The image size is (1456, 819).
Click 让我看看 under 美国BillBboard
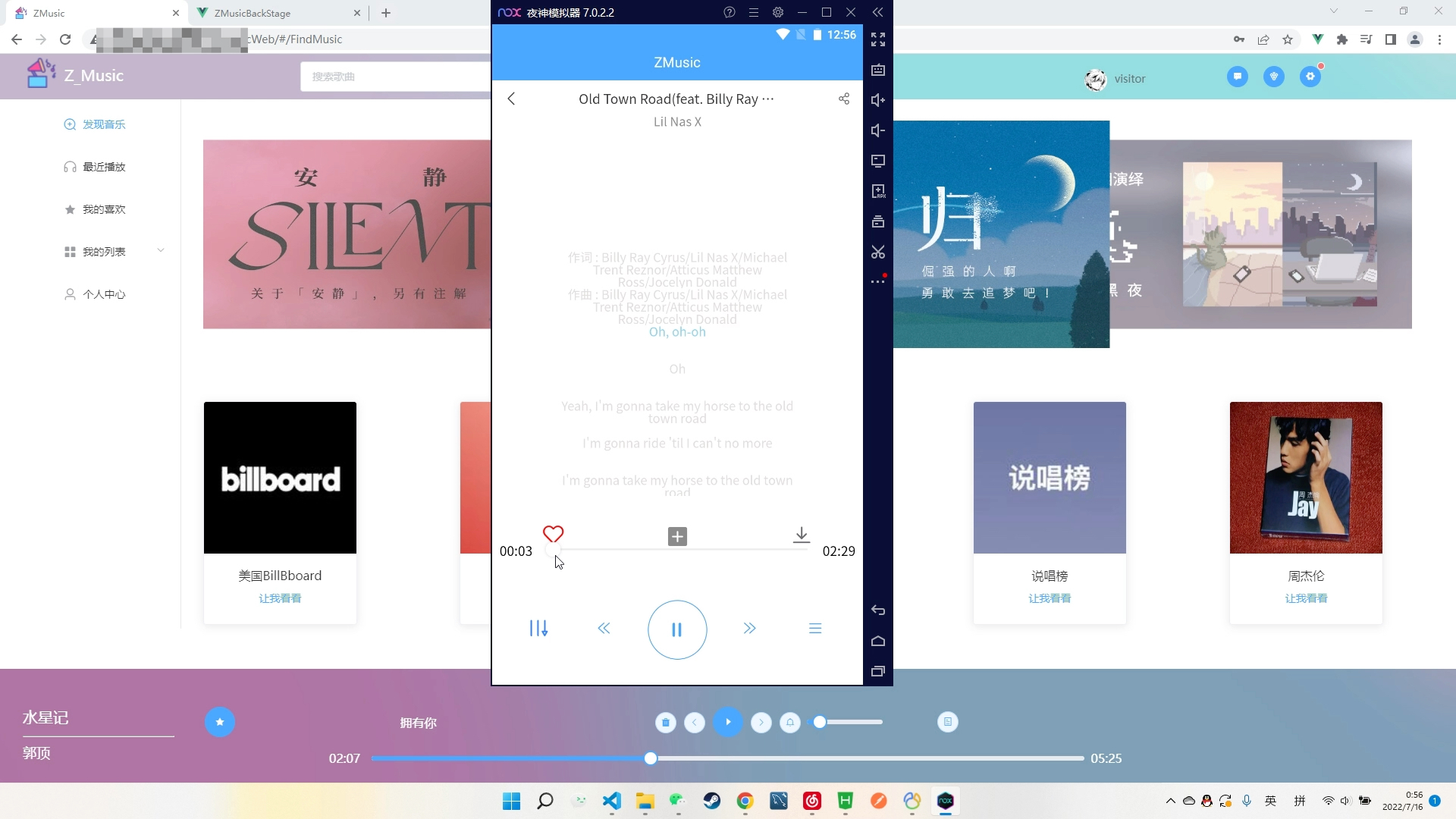click(280, 598)
